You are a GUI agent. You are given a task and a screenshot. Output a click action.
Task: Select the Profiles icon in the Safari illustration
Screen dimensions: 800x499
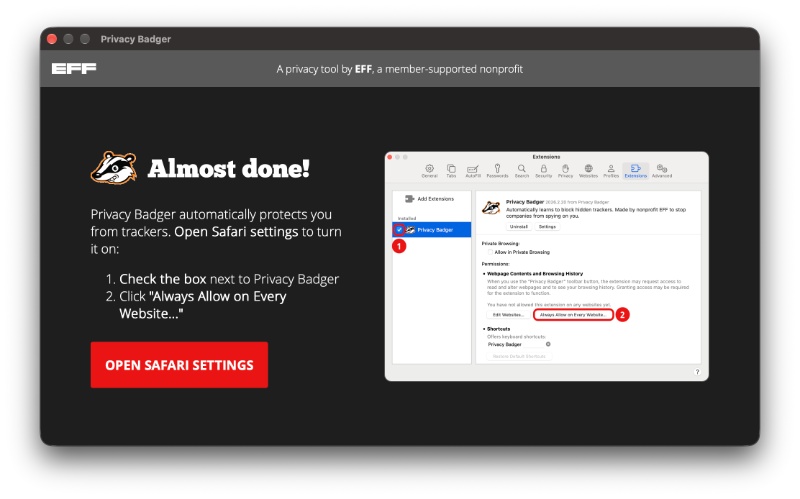pos(611,170)
